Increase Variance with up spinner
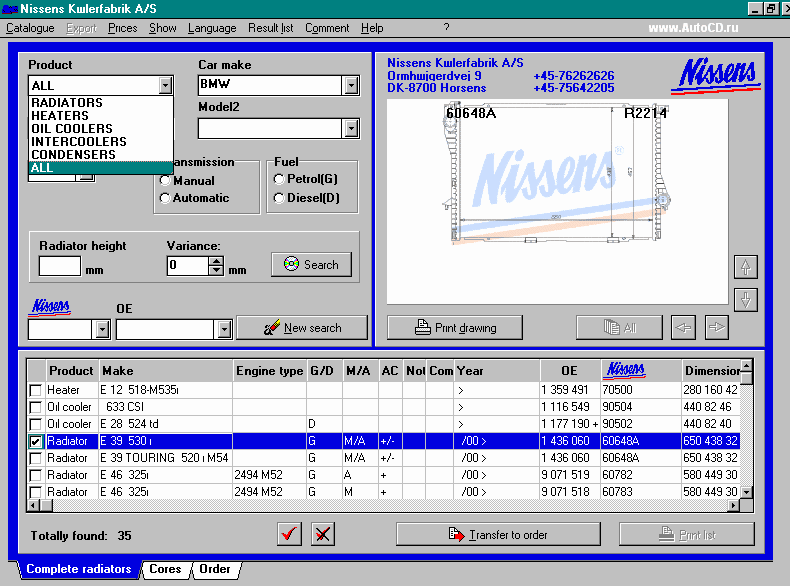 (x=216, y=261)
